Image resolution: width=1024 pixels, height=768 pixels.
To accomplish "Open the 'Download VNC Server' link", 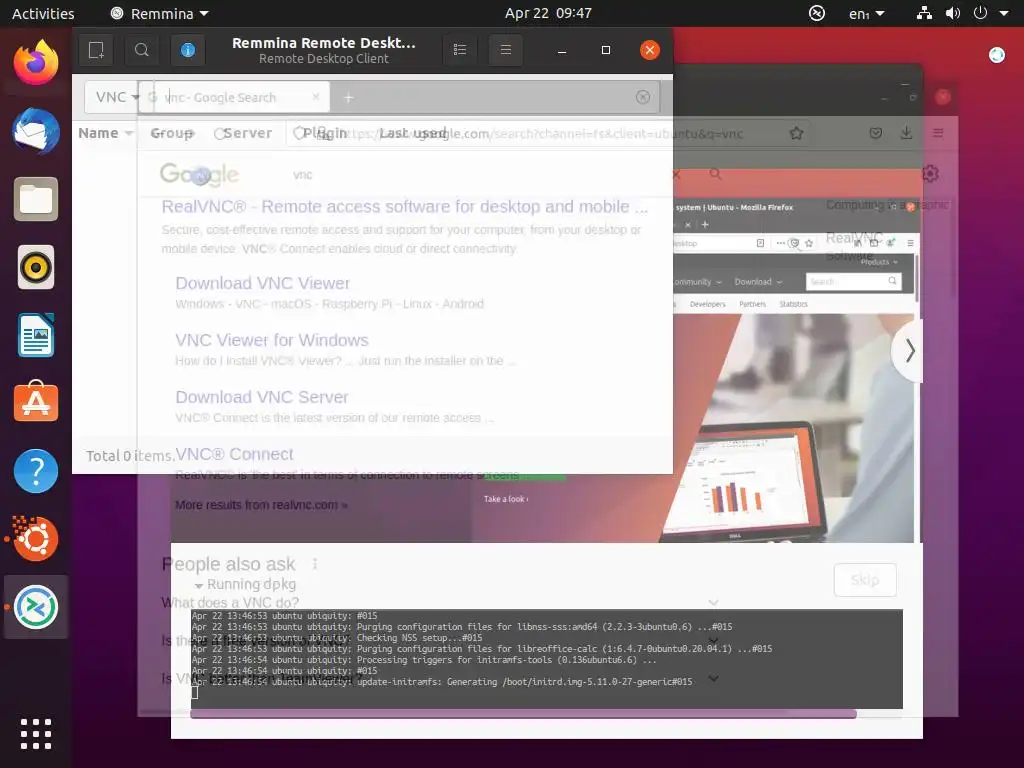I will 262,397.
